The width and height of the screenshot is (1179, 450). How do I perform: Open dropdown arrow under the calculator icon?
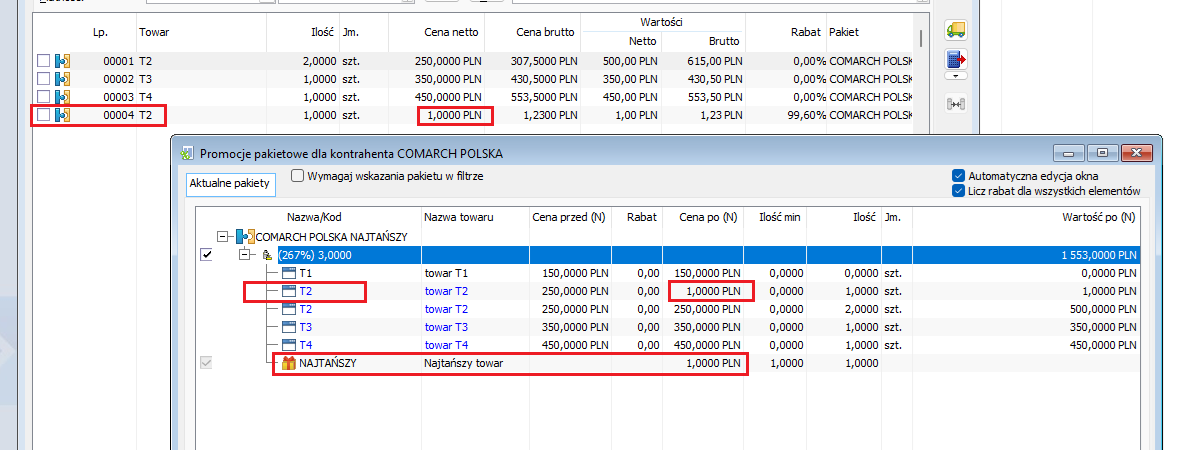pos(955,76)
